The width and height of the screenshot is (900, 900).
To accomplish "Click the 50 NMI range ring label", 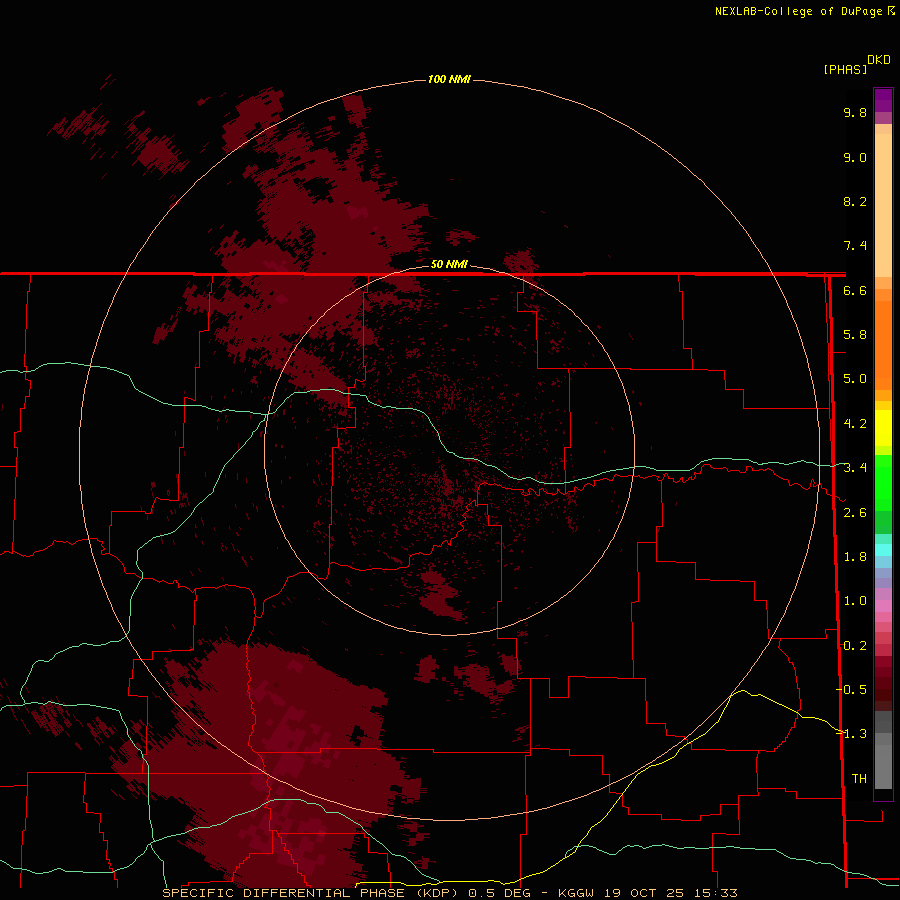I will click(449, 264).
